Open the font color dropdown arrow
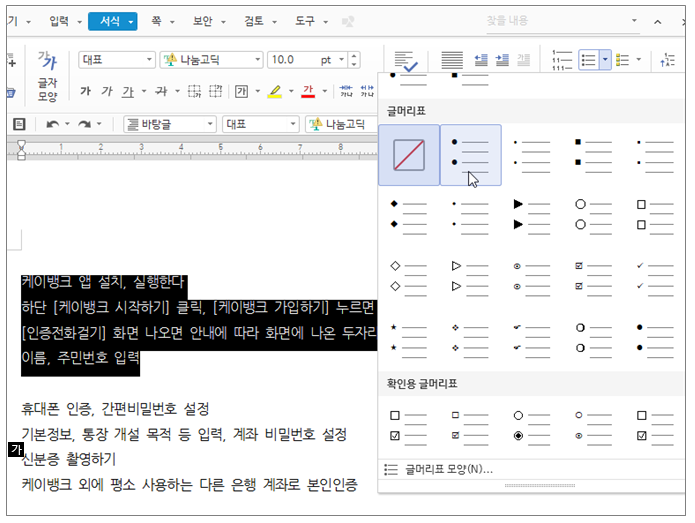 325,91
